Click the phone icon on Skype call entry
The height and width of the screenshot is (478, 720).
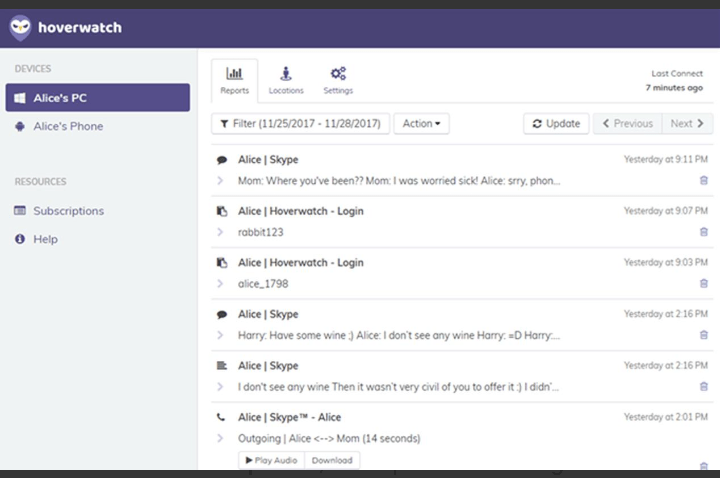click(221, 417)
